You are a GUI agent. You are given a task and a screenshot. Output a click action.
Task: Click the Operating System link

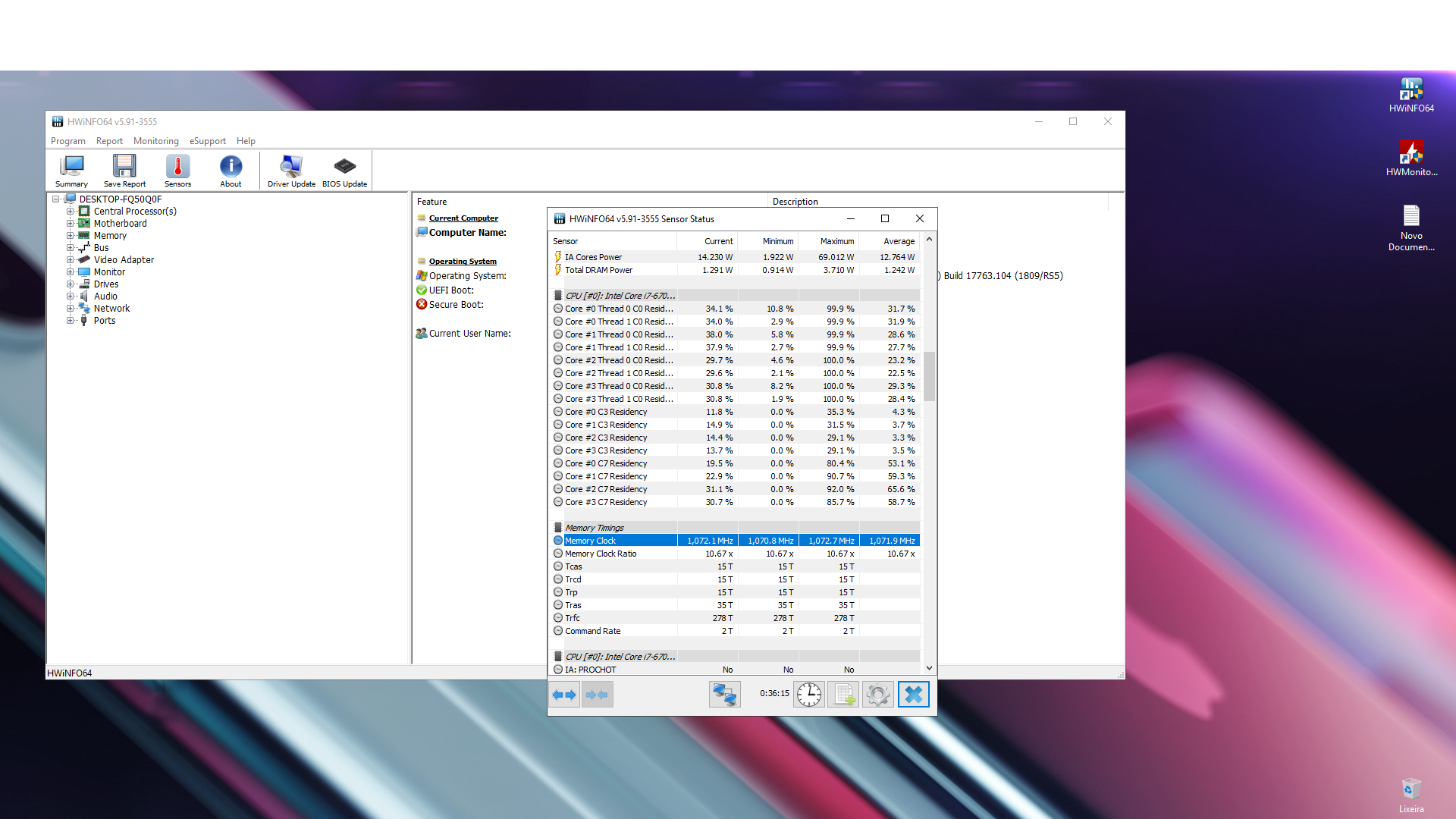tap(463, 262)
